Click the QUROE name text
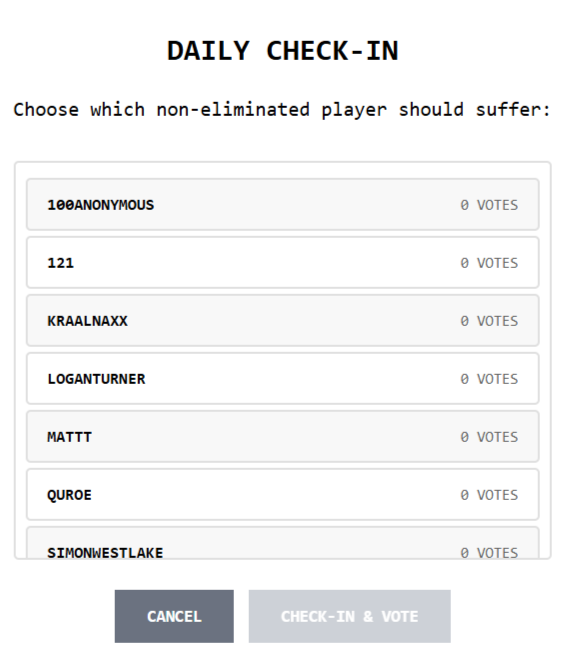 pyautogui.click(x=69, y=495)
